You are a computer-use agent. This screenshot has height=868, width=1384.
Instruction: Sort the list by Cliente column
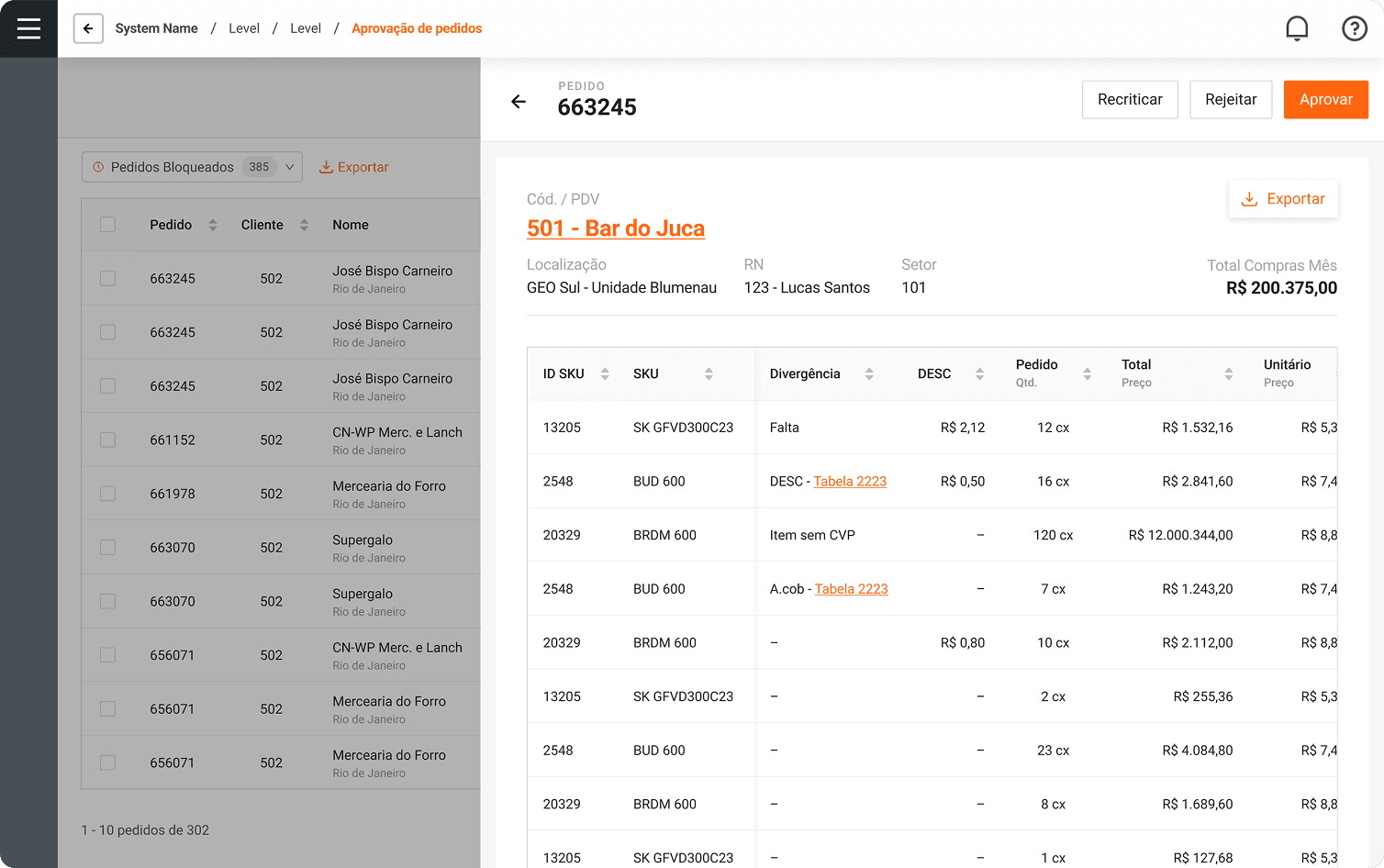304,225
